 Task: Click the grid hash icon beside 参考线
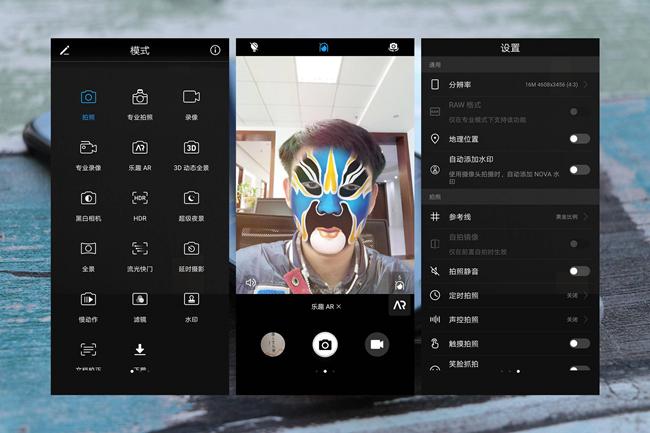(435, 216)
